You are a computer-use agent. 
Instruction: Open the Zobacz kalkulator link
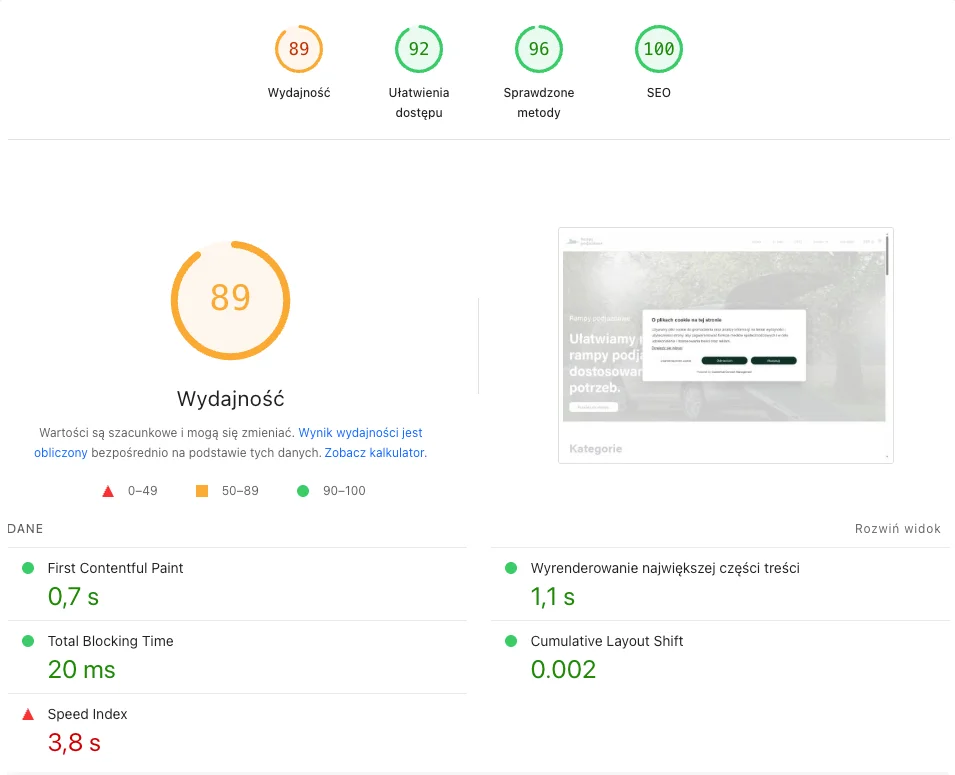(x=375, y=453)
